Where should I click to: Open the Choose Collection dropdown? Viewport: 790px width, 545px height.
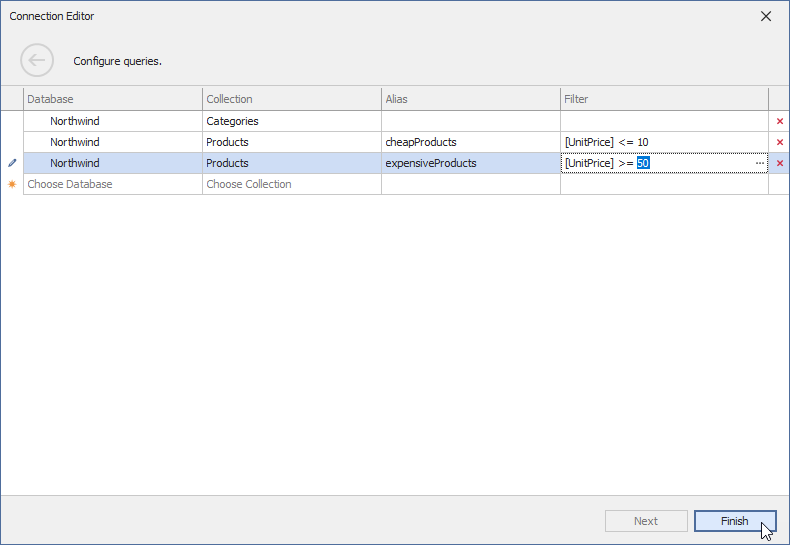tap(291, 184)
